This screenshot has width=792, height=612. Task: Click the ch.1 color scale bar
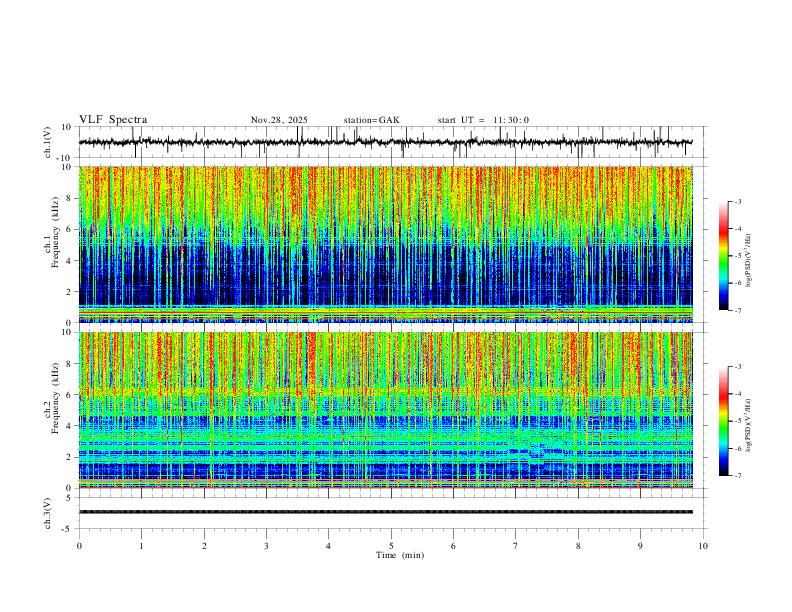point(723,255)
